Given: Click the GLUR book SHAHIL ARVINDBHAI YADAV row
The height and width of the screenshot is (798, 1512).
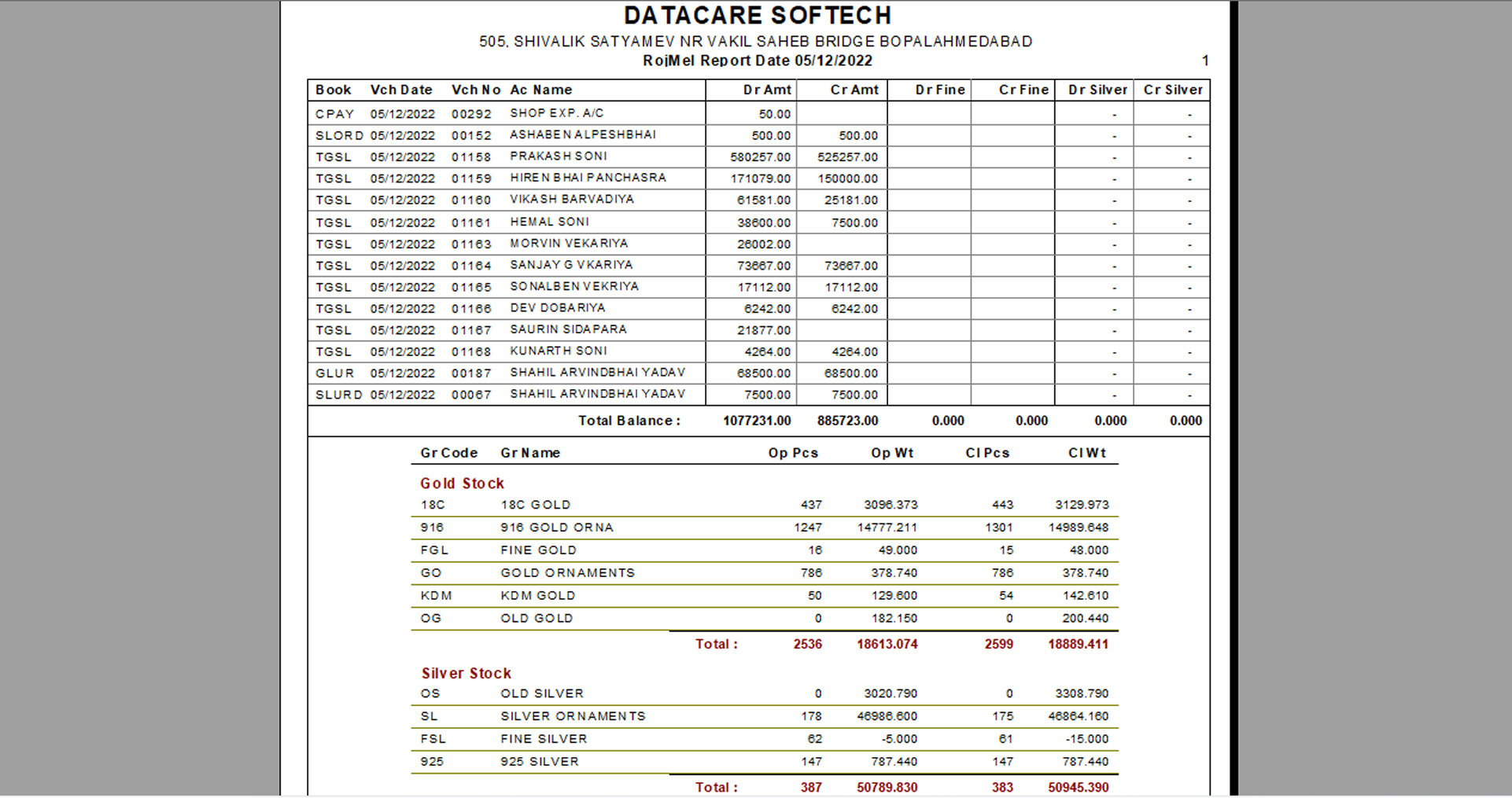Looking at the screenshot, I should click(758, 373).
